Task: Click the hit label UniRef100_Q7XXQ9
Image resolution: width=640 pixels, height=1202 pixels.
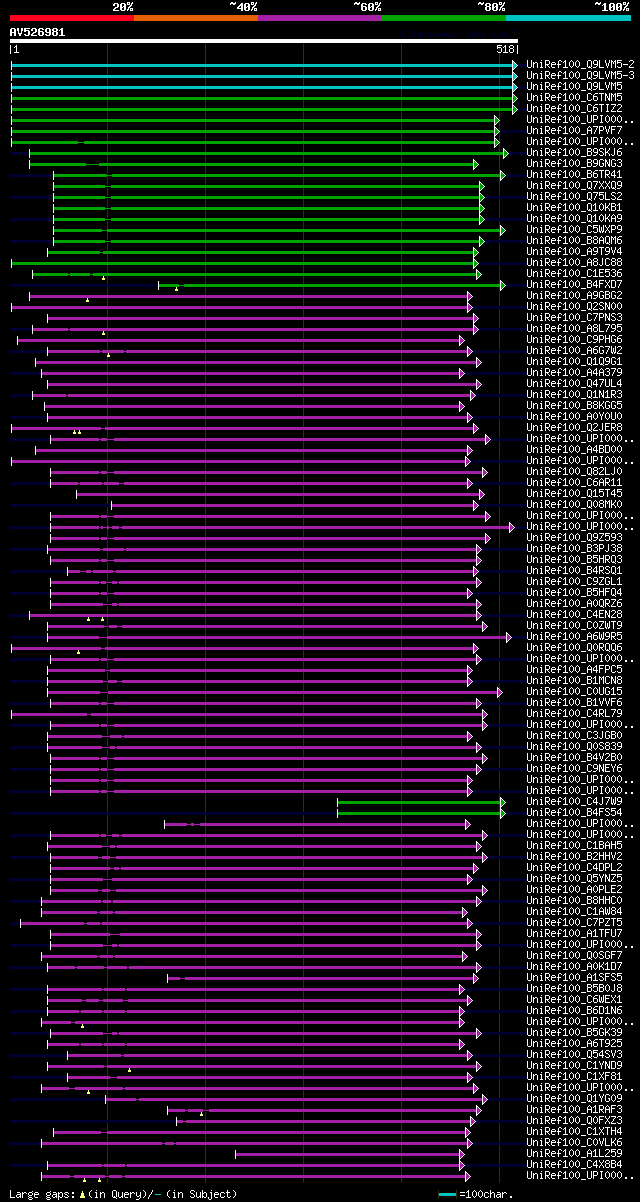Action: pyautogui.click(x=575, y=185)
